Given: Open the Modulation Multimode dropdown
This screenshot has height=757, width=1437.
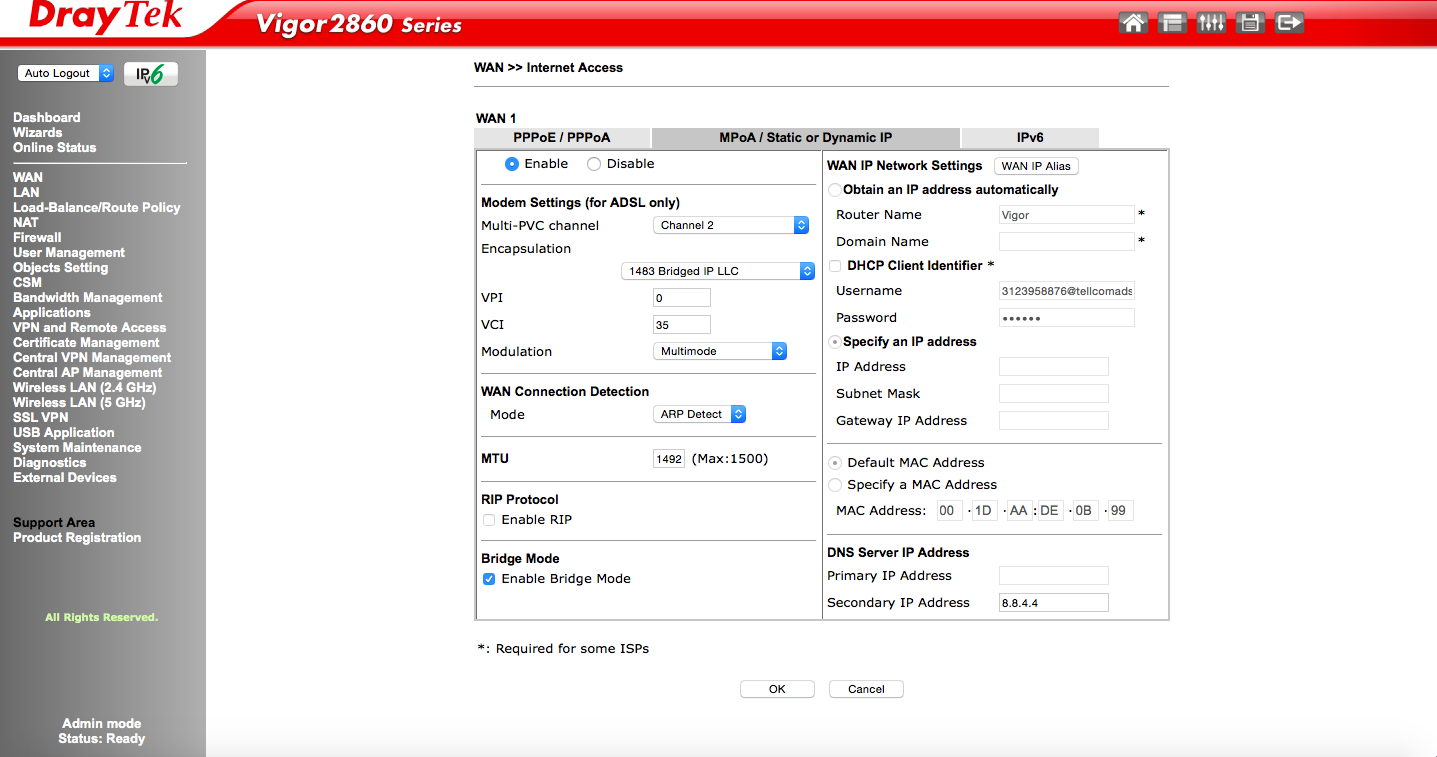Looking at the screenshot, I should coord(719,352).
